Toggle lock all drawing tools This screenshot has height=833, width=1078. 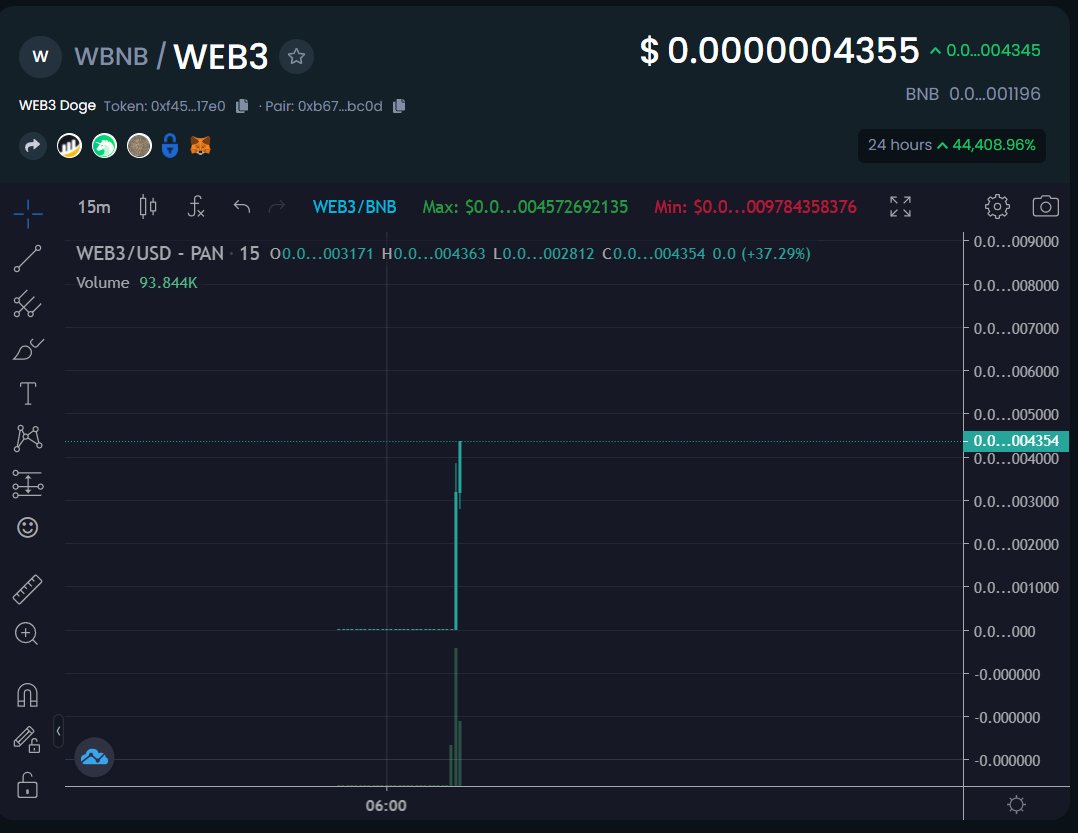(x=28, y=786)
